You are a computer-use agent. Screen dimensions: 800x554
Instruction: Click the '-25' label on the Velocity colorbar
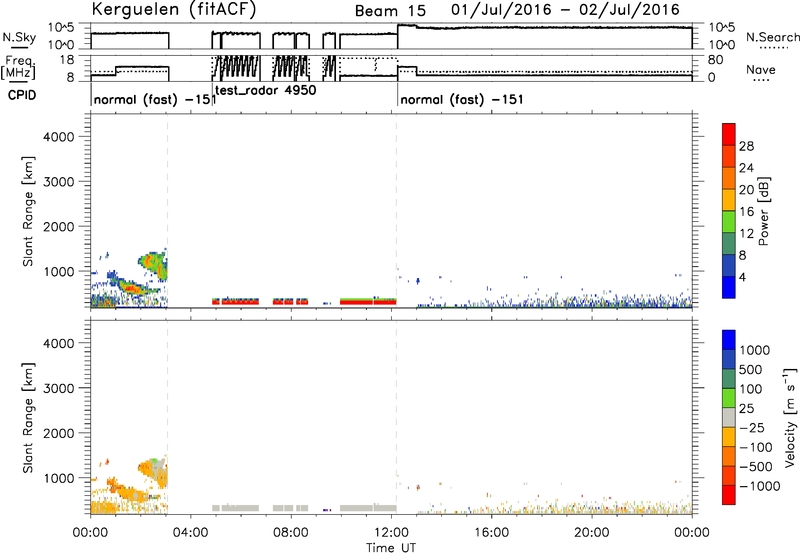tap(752, 428)
